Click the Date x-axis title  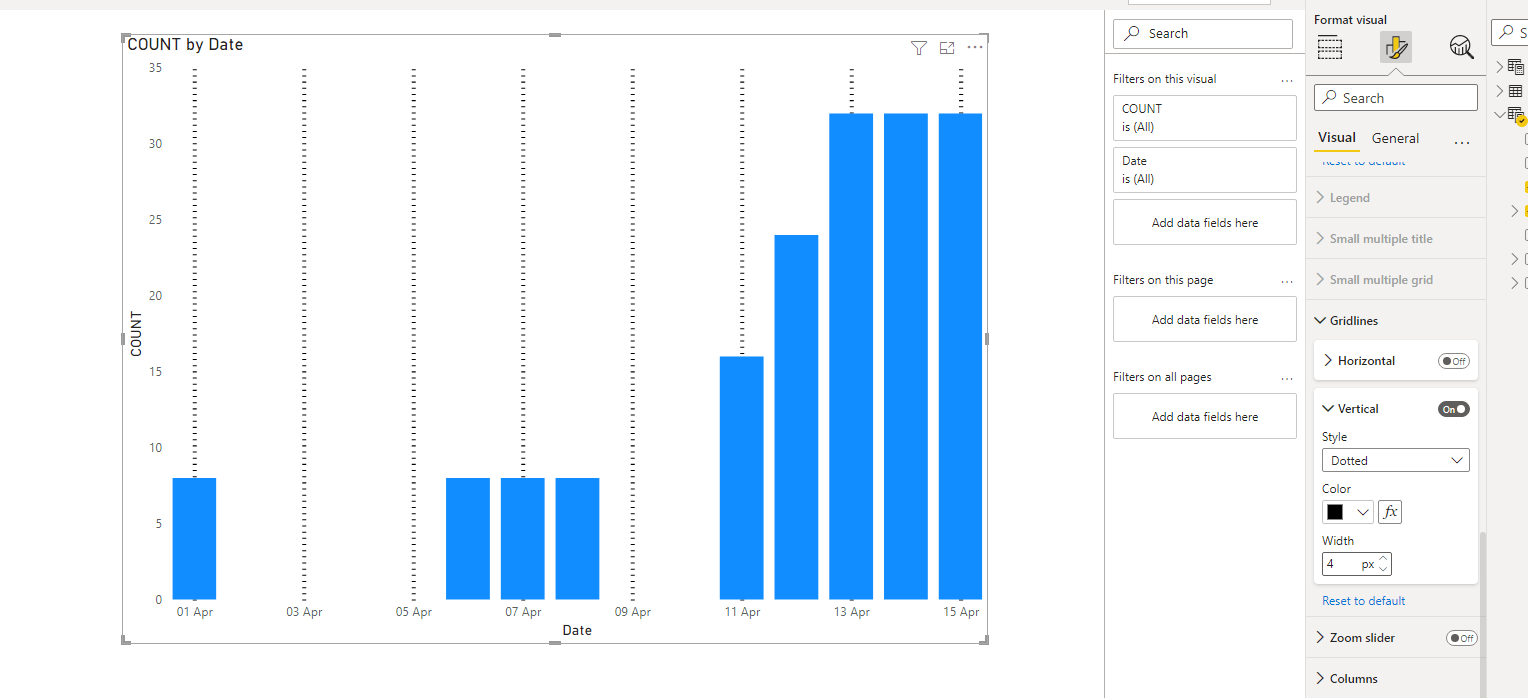[x=577, y=631]
